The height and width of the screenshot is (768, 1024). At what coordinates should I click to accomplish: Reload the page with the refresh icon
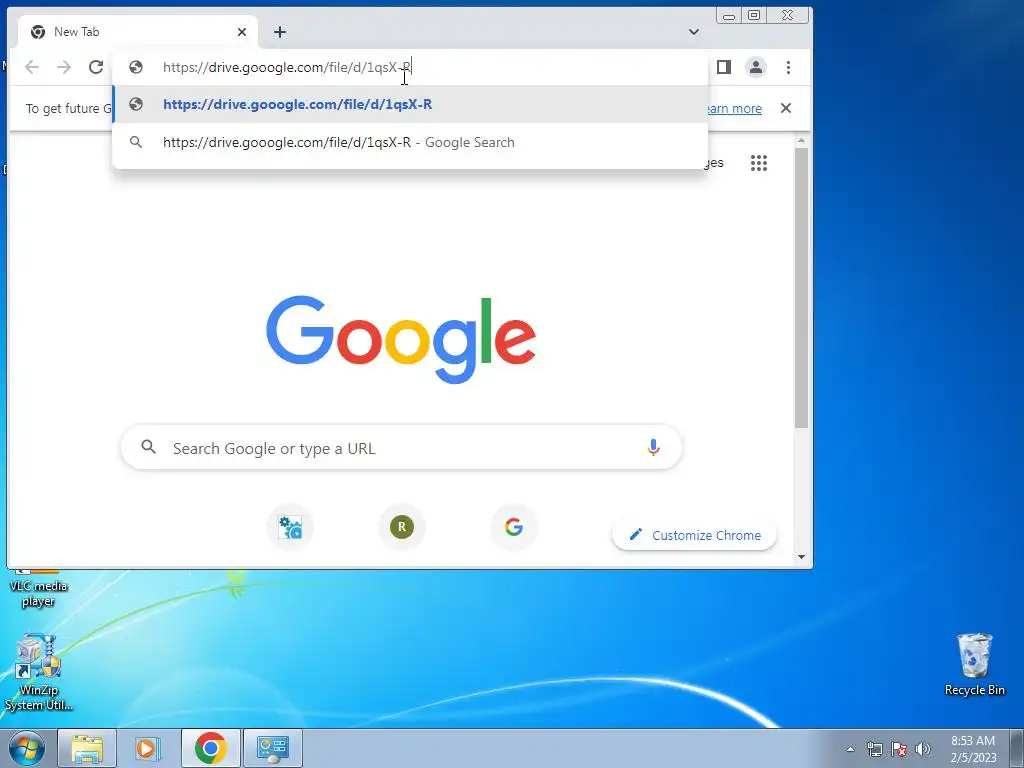[96, 67]
